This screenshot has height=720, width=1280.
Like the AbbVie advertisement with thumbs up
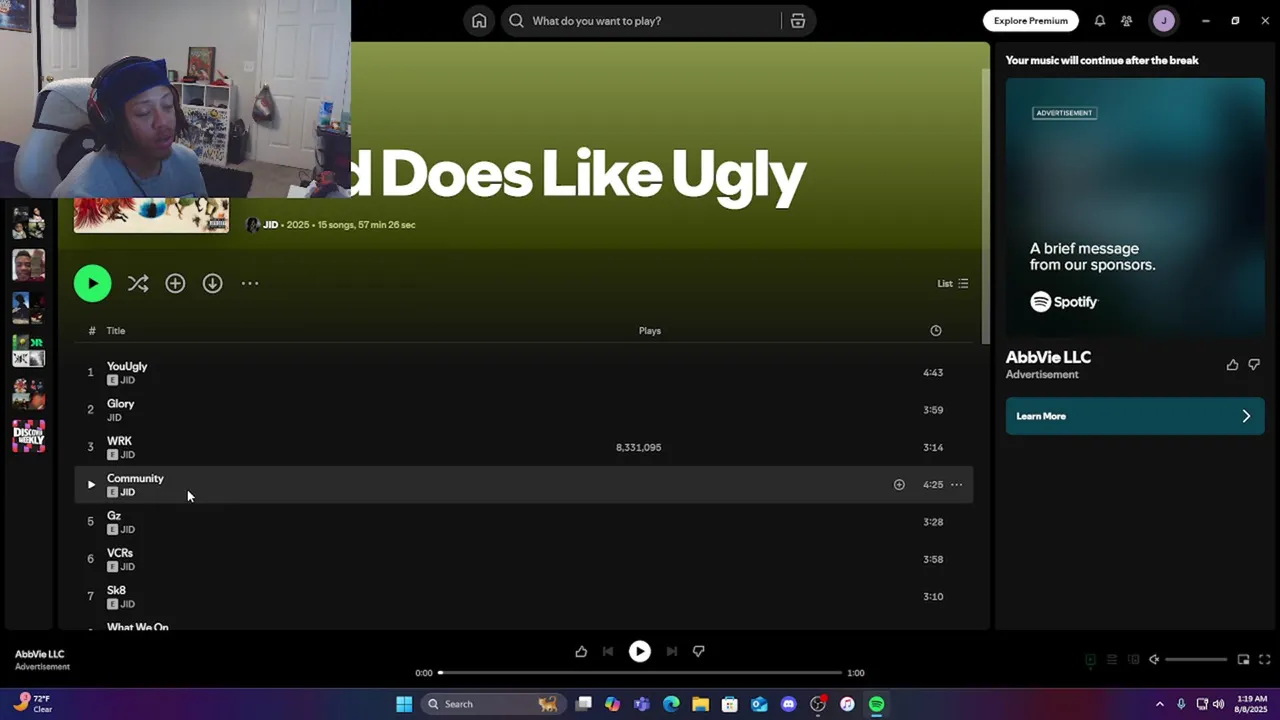tap(1232, 365)
